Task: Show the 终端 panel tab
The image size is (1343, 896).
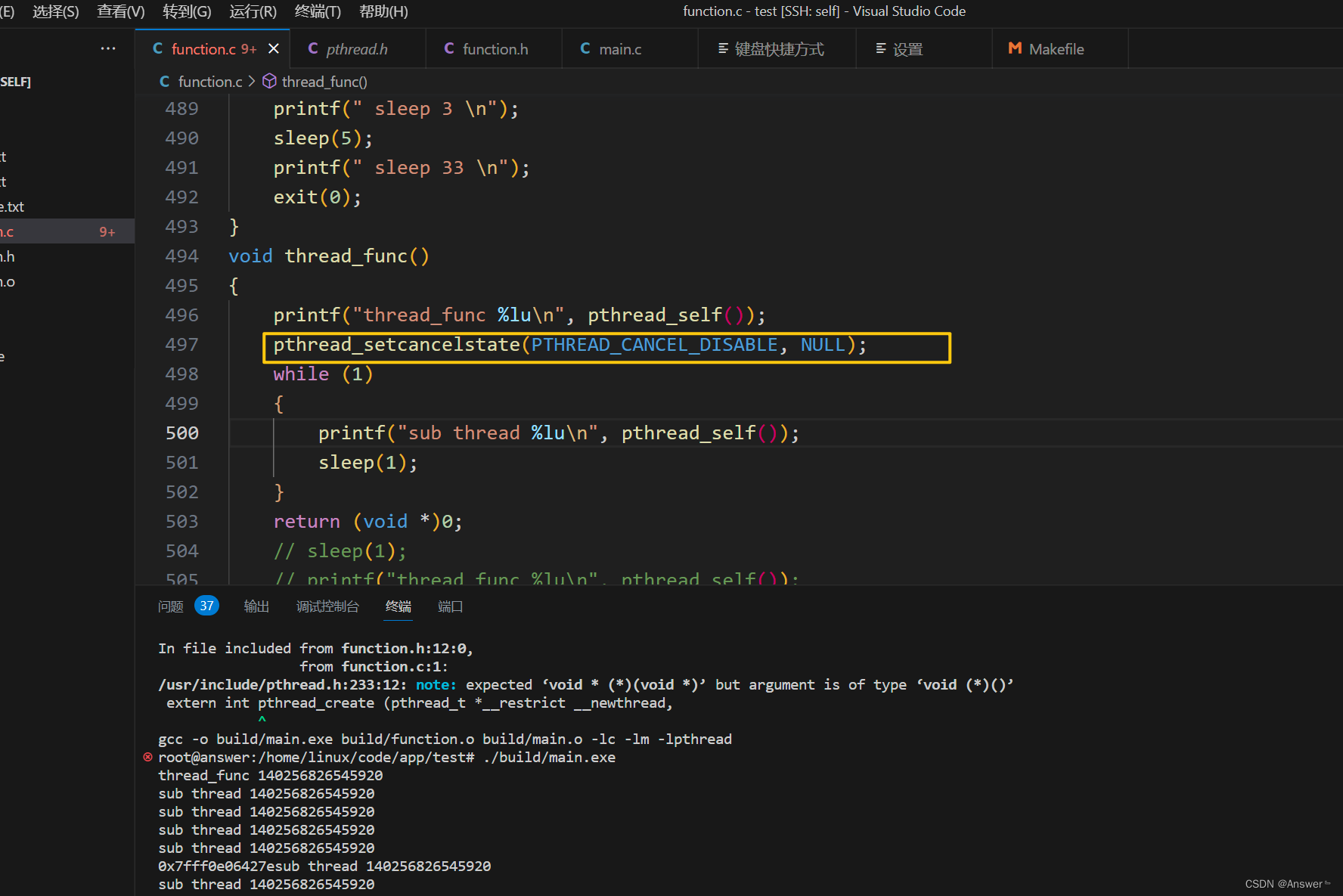Action: 399,606
